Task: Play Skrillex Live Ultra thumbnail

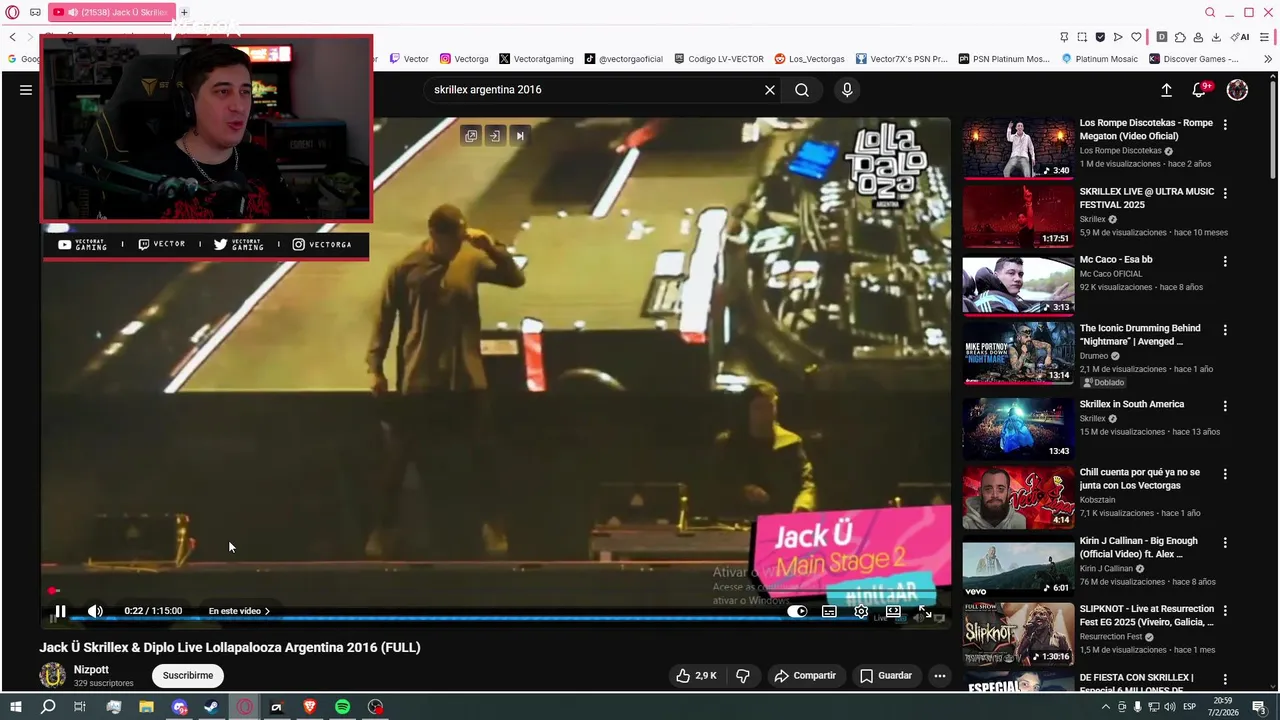Action: 1018,217
